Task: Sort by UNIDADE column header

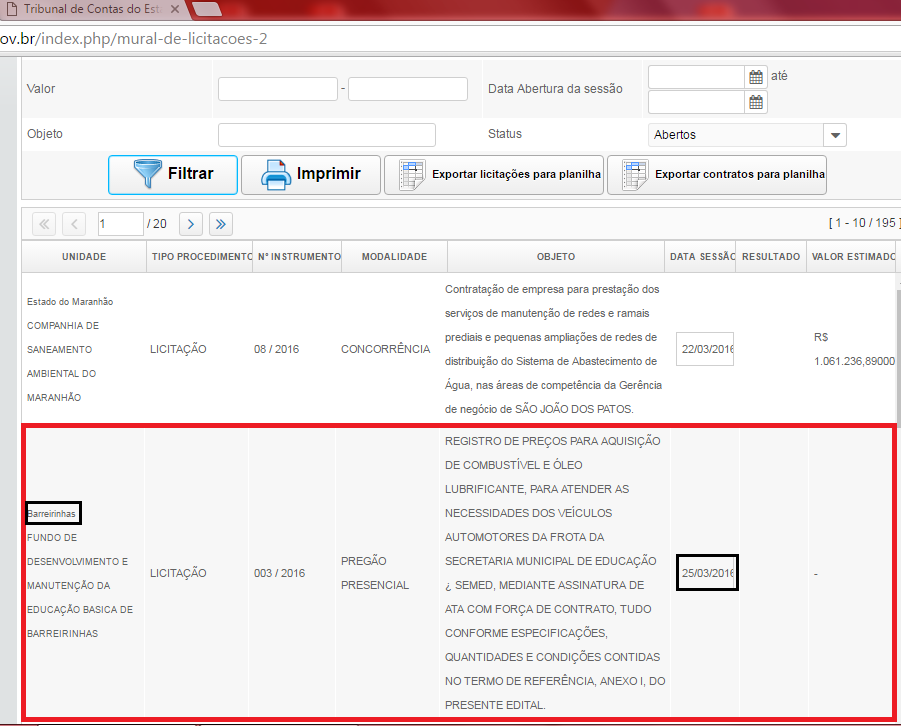Action: pos(84,257)
